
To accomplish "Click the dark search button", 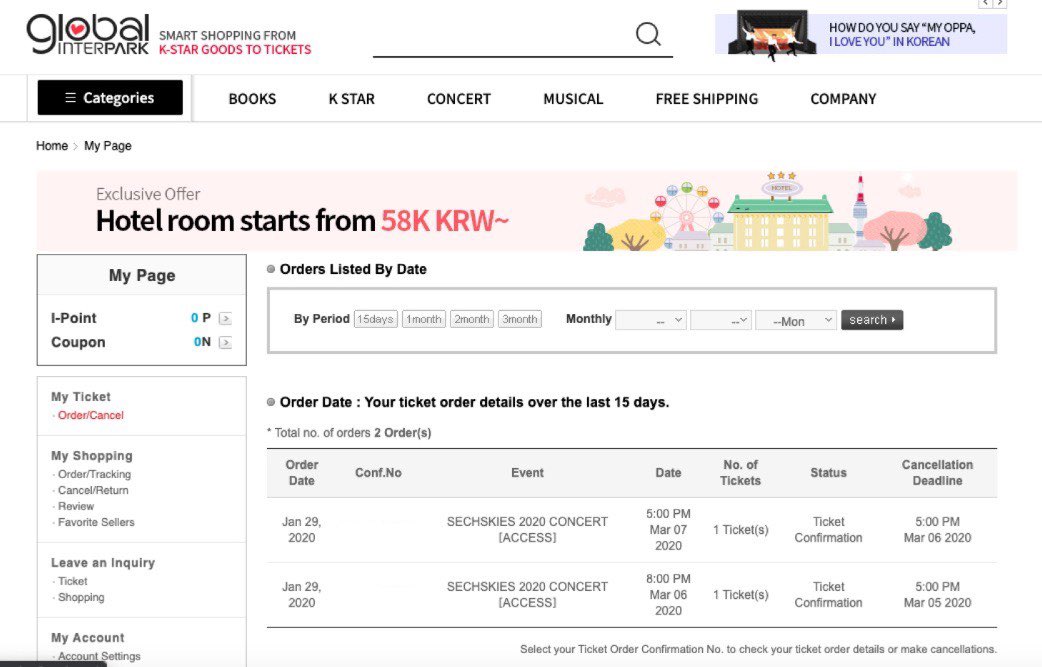I will 872,320.
